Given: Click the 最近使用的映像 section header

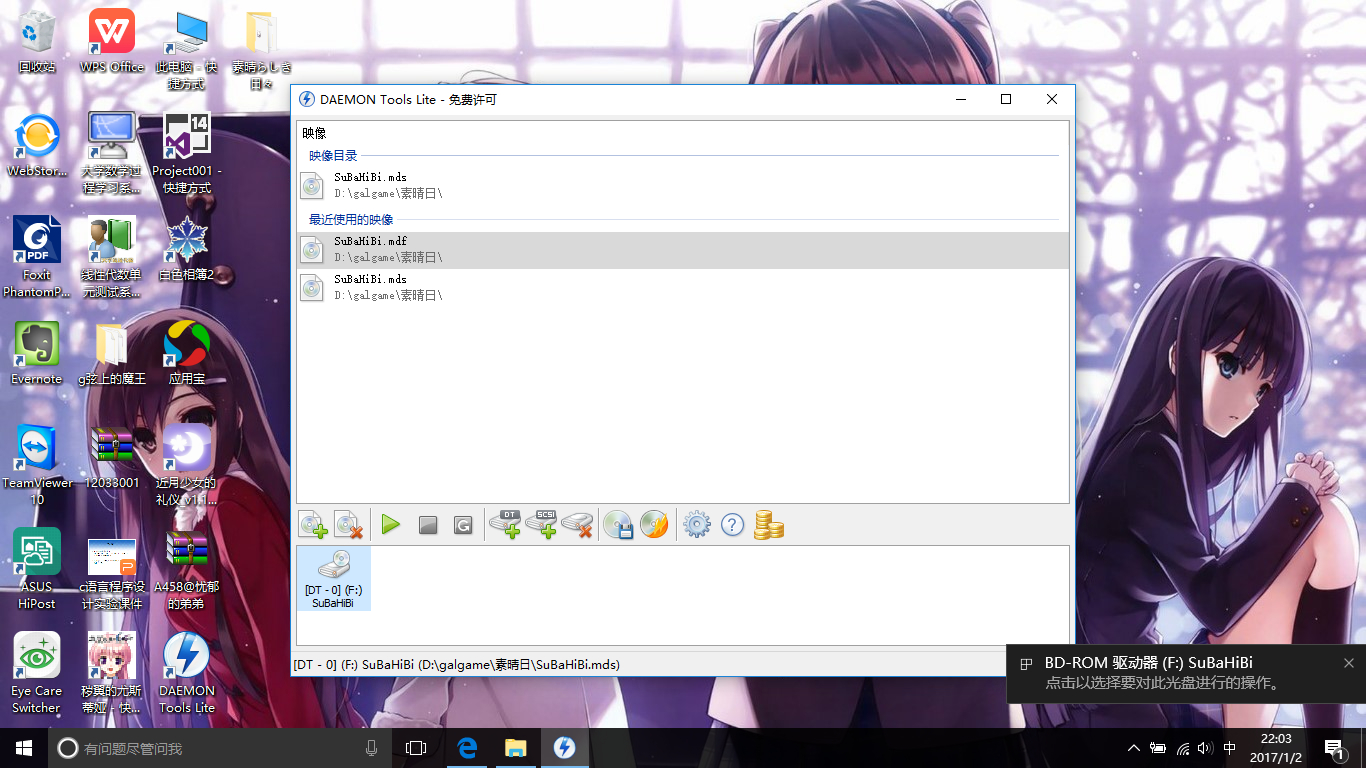Looking at the screenshot, I should coord(351,219).
